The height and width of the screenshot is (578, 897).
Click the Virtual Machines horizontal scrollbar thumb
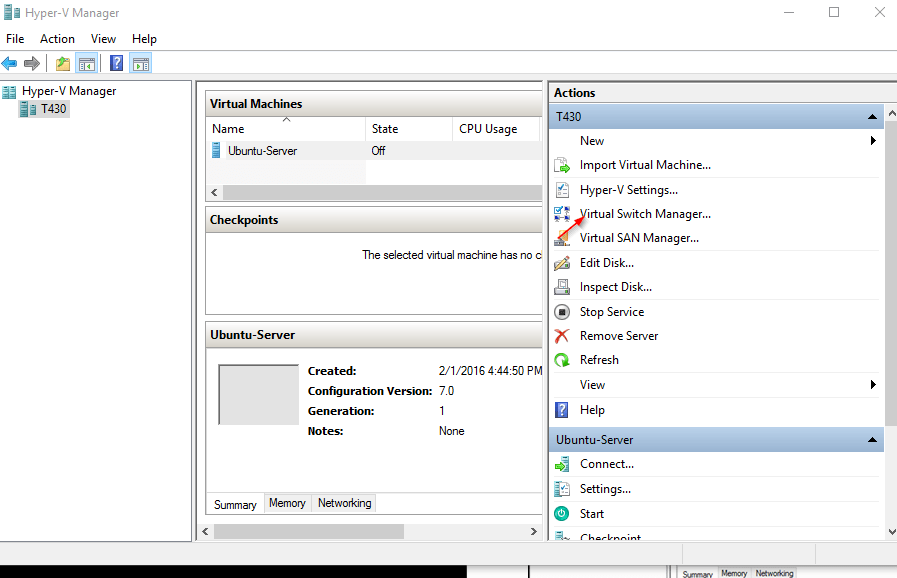pyautogui.click(x=382, y=192)
